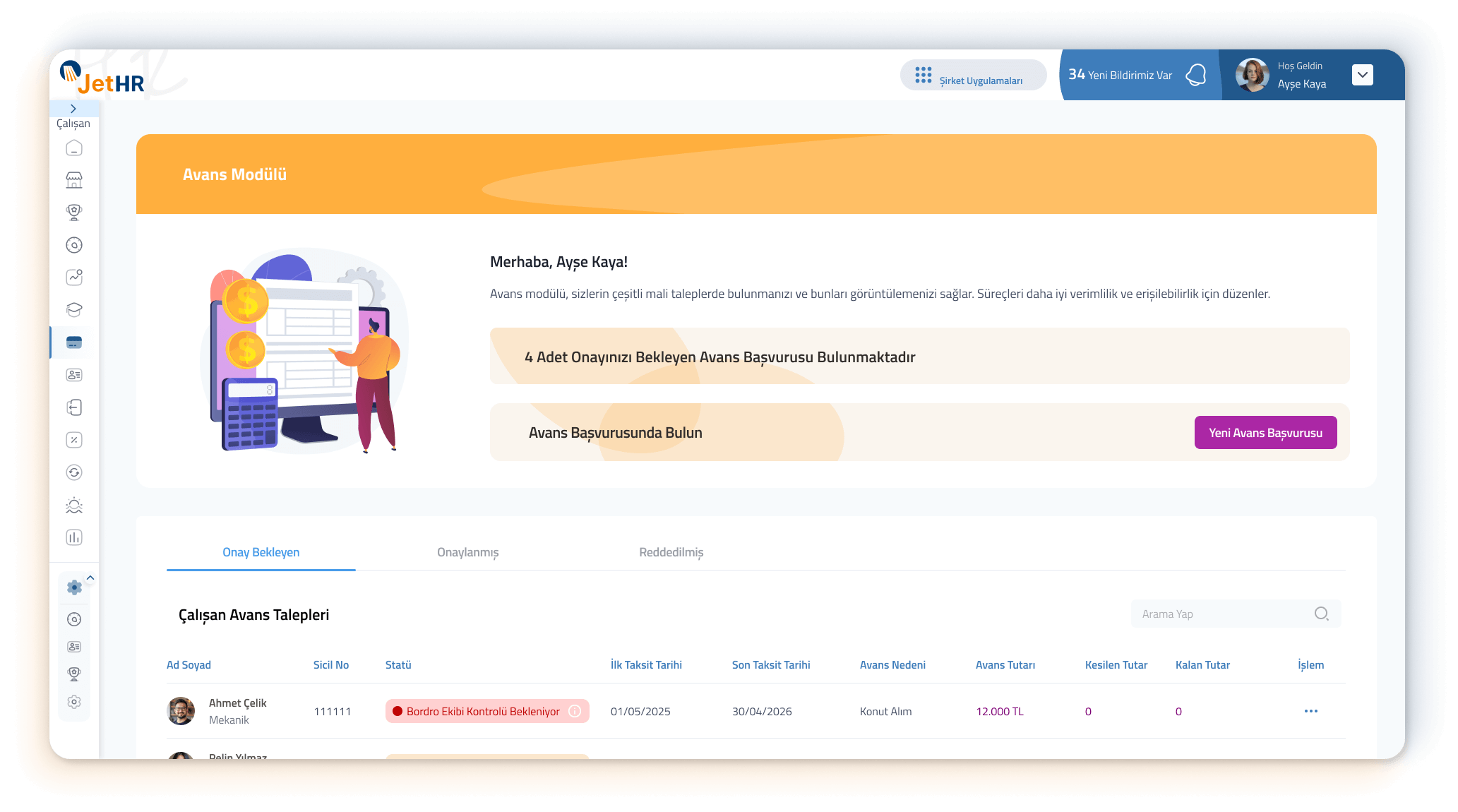The height and width of the screenshot is (812, 1458).
Task: Open the sunrise/leave sidebar icon
Action: coord(74,505)
